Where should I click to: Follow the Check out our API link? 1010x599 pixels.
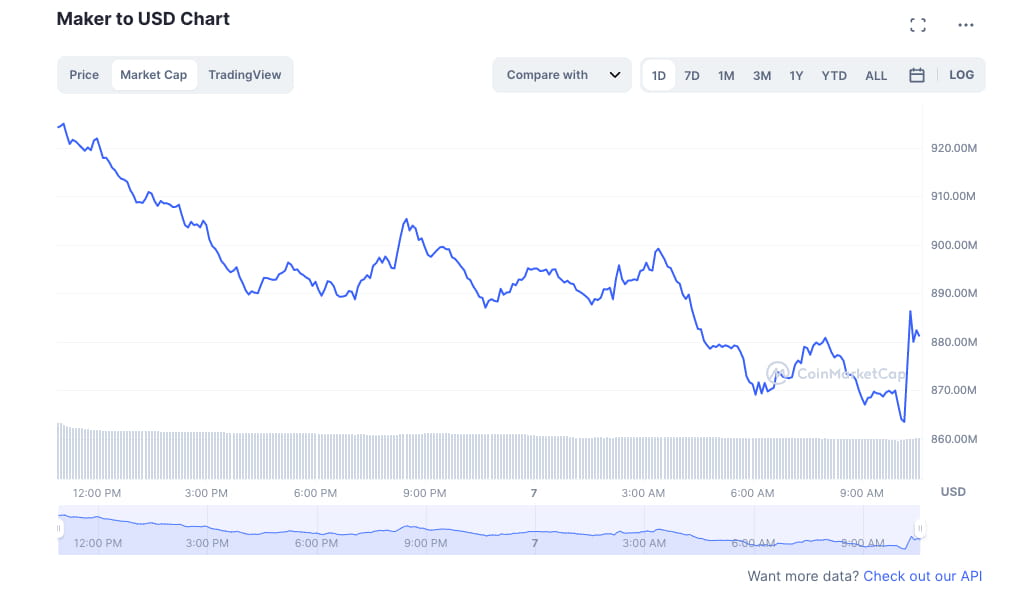[x=922, y=576]
